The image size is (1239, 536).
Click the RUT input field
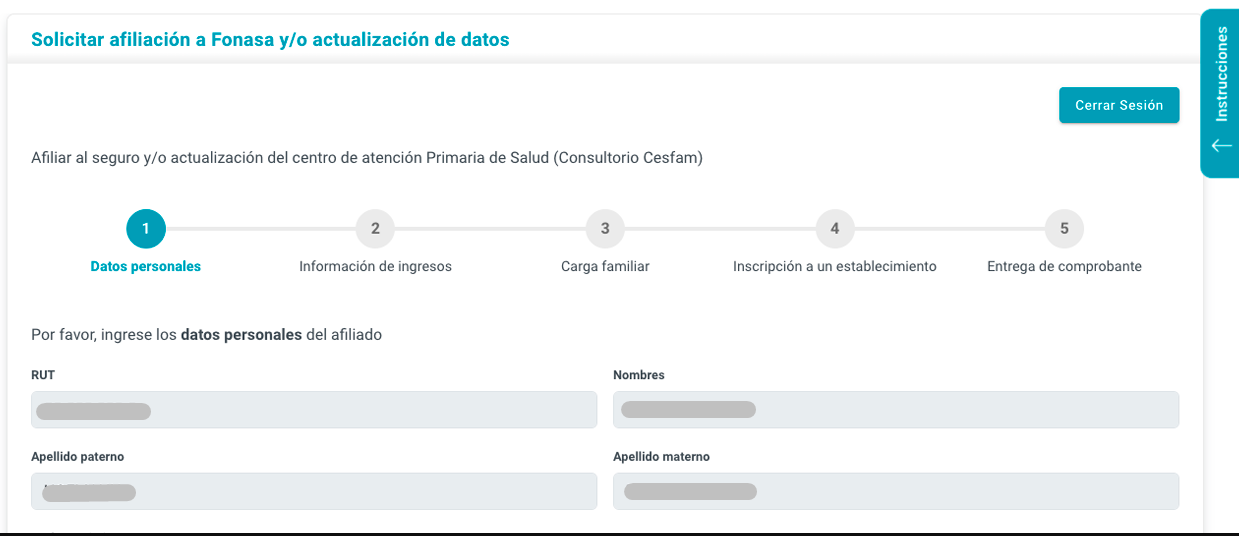click(314, 410)
